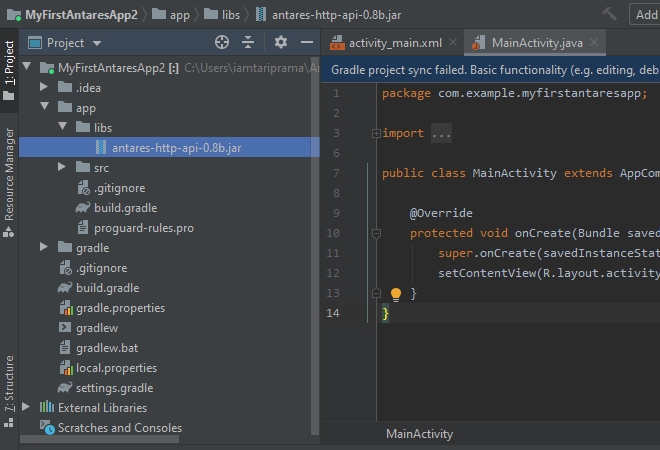This screenshot has width=660, height=450.
Task: Collapse the libs folder
Action: click(63, 128)
